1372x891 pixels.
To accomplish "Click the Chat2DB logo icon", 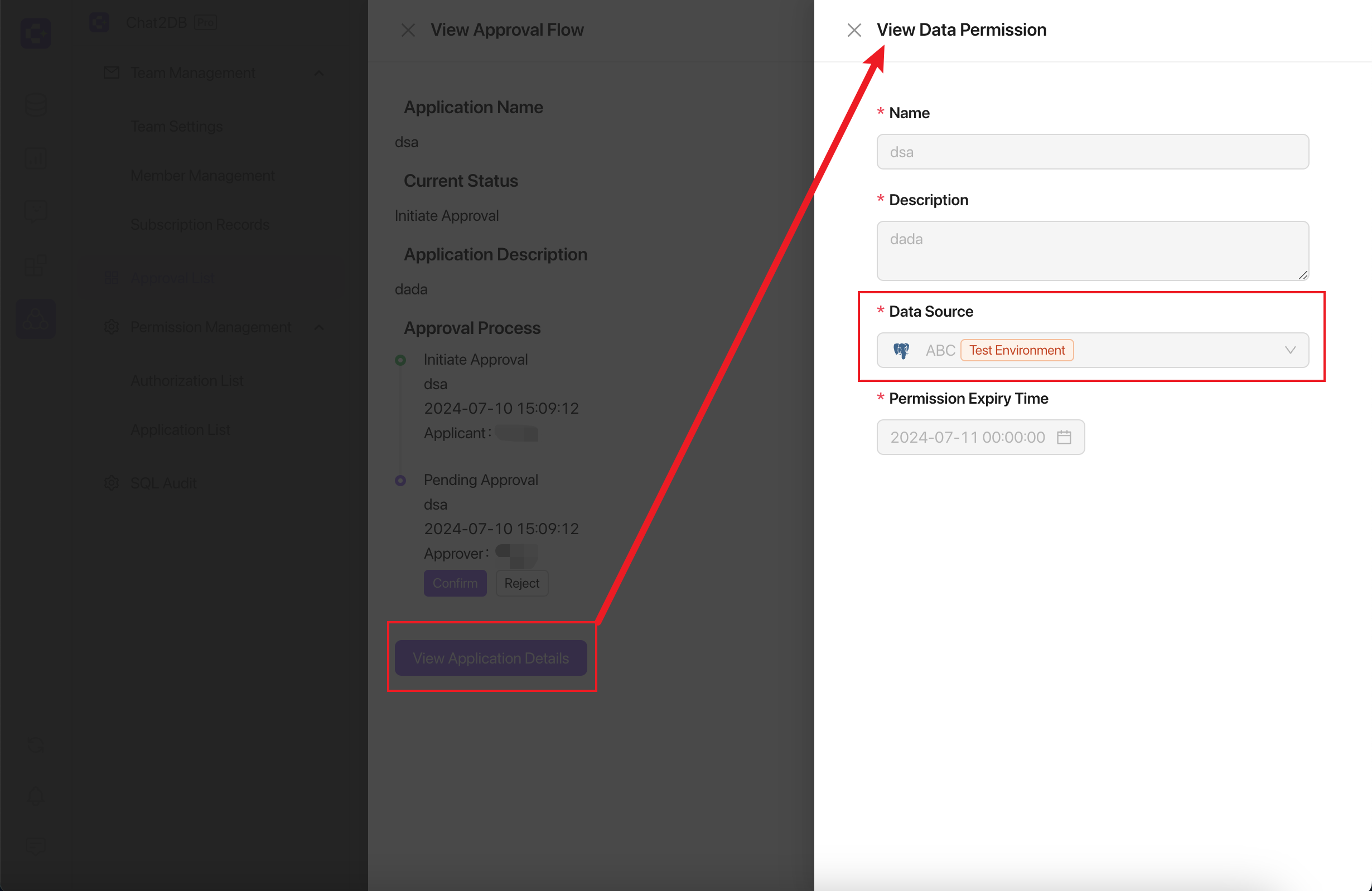I will [36, 33].
